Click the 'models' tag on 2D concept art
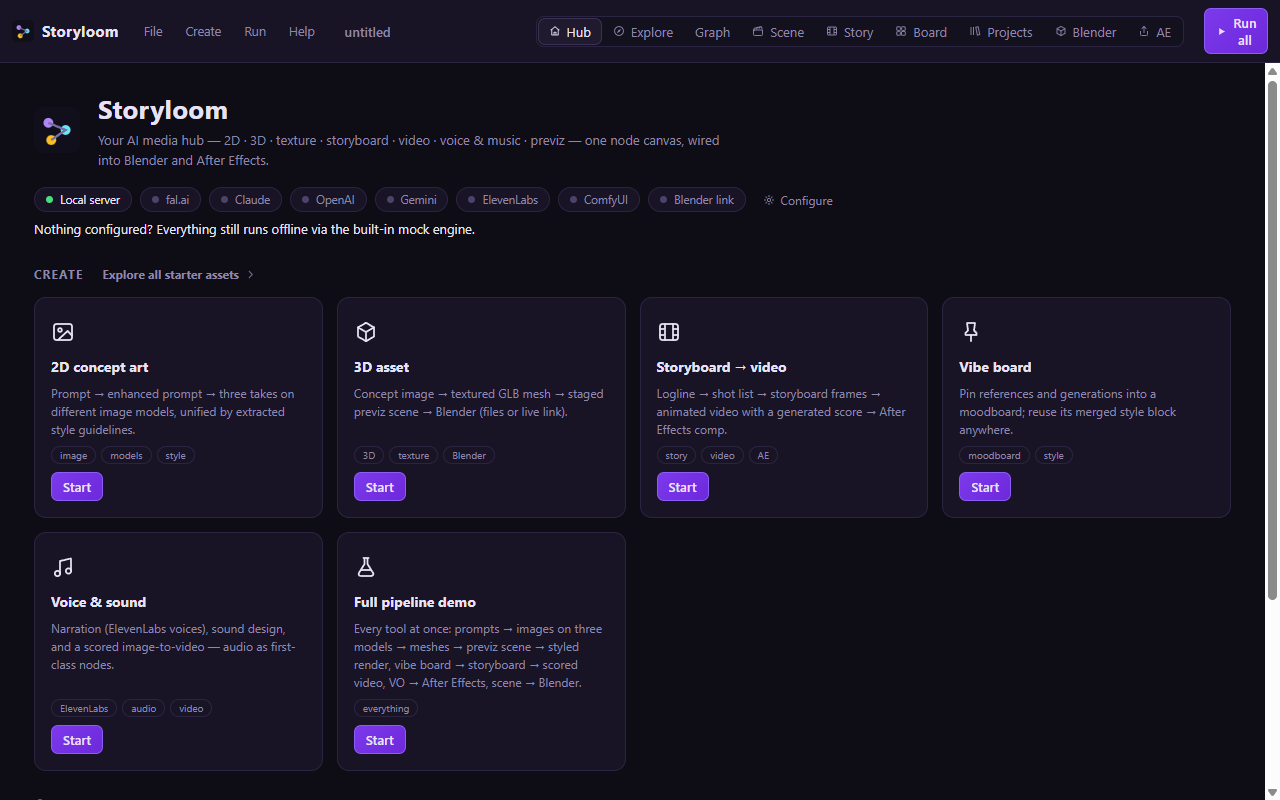The height and width of the screenshot is (800, 1280). pyautogui.click(x=127, y=455)
